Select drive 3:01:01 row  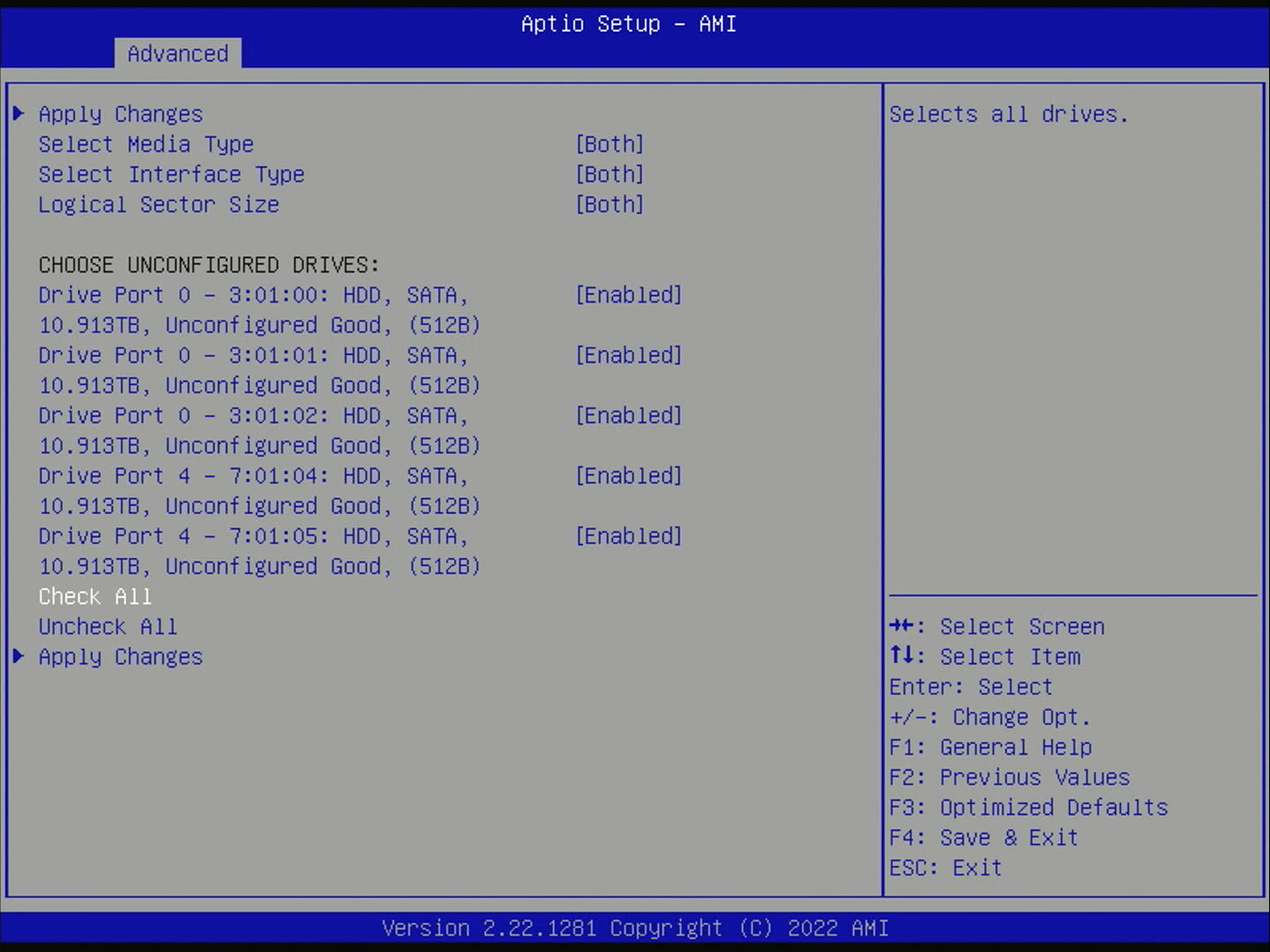tap(259, 370)
